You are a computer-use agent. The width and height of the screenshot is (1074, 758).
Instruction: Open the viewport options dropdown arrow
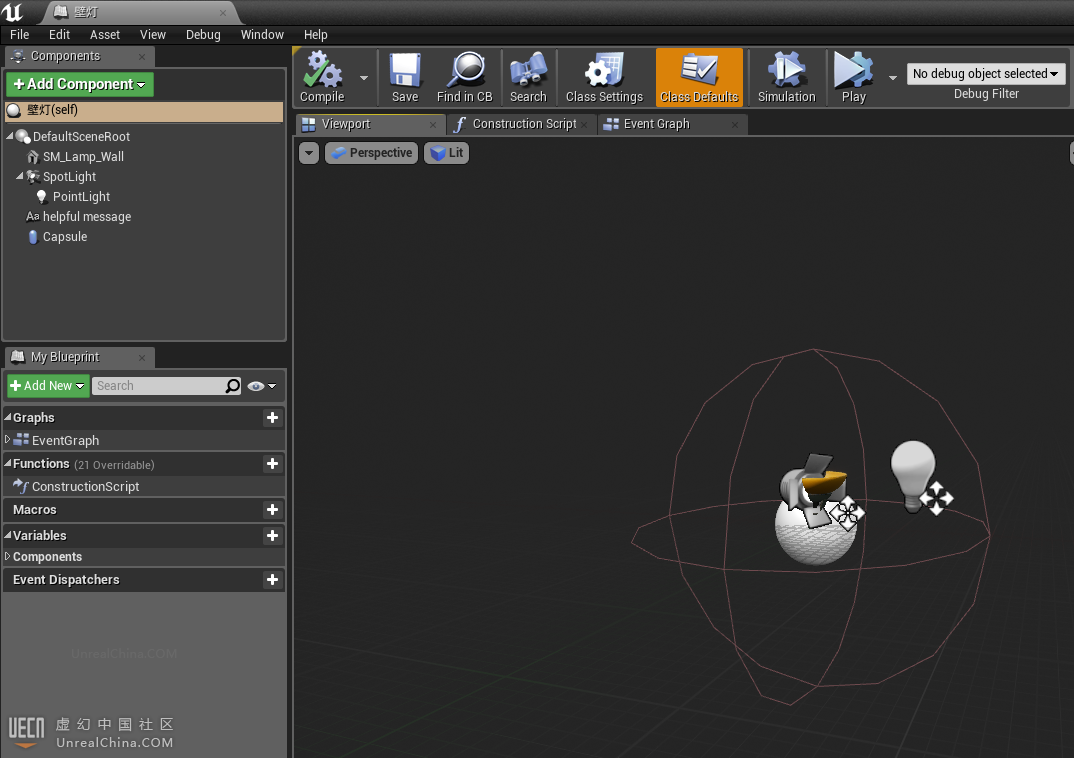coord(309,153)
